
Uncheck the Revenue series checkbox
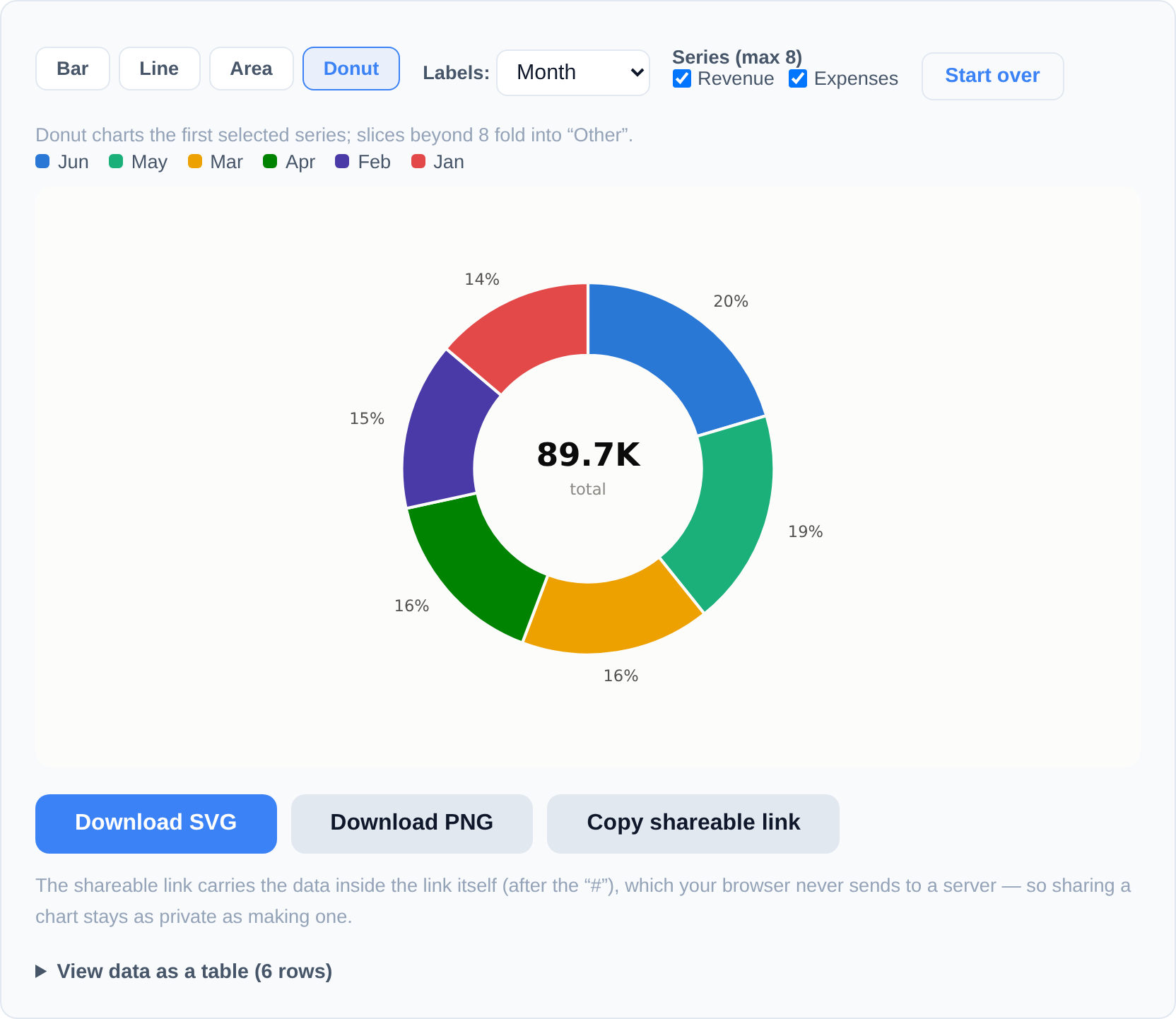click(x=682, y=78)
